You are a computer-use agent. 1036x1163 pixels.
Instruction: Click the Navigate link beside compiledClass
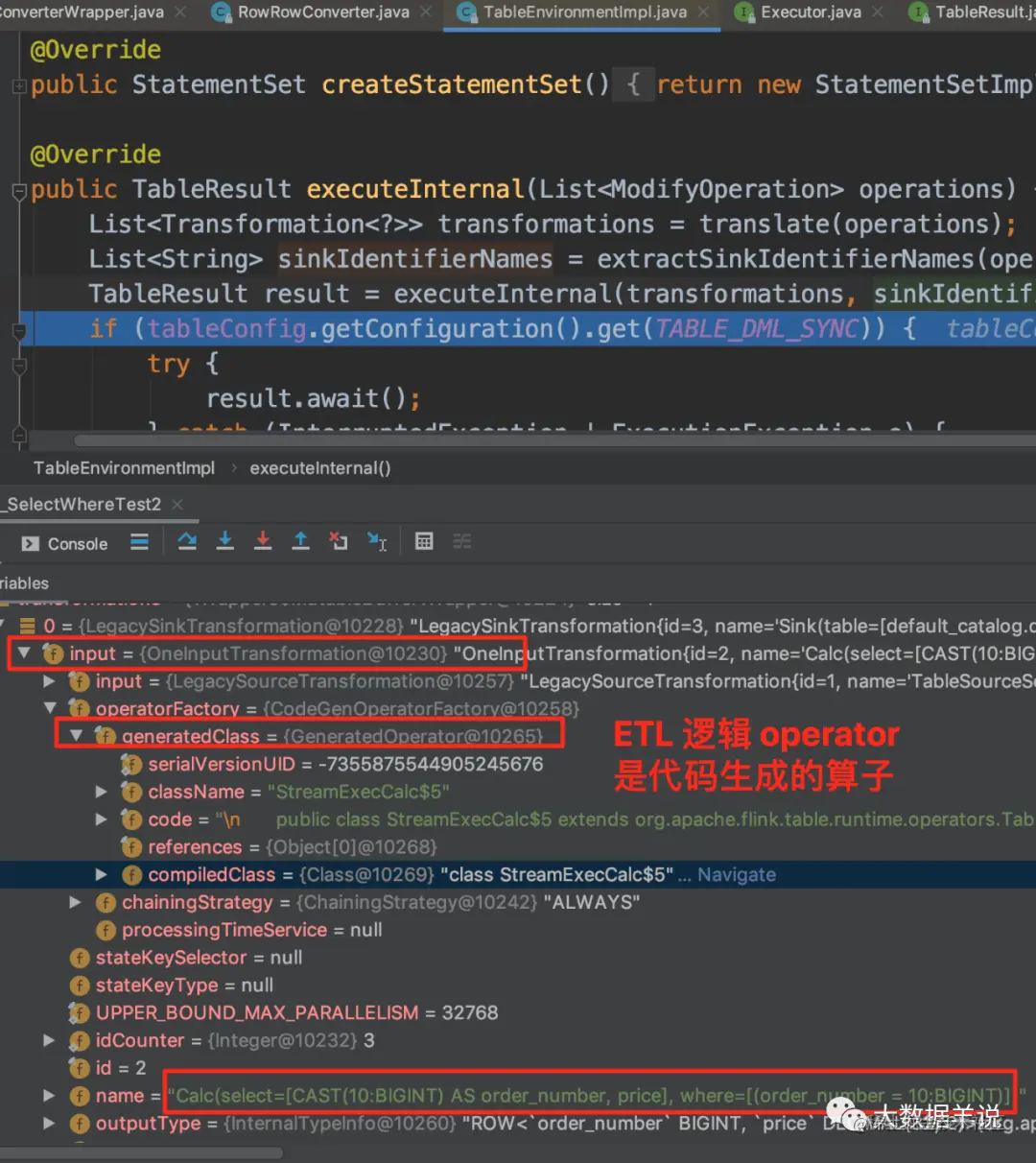click(x=737, y=874)
